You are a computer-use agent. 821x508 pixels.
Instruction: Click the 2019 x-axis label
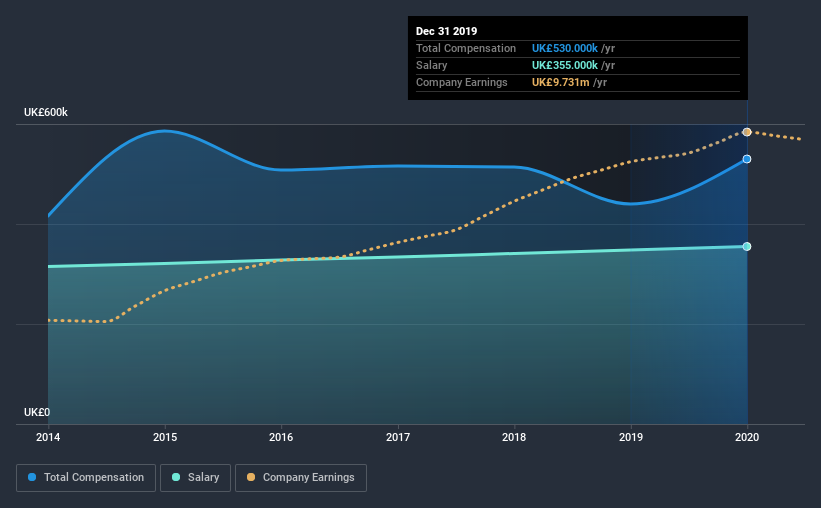pos(631,437)
